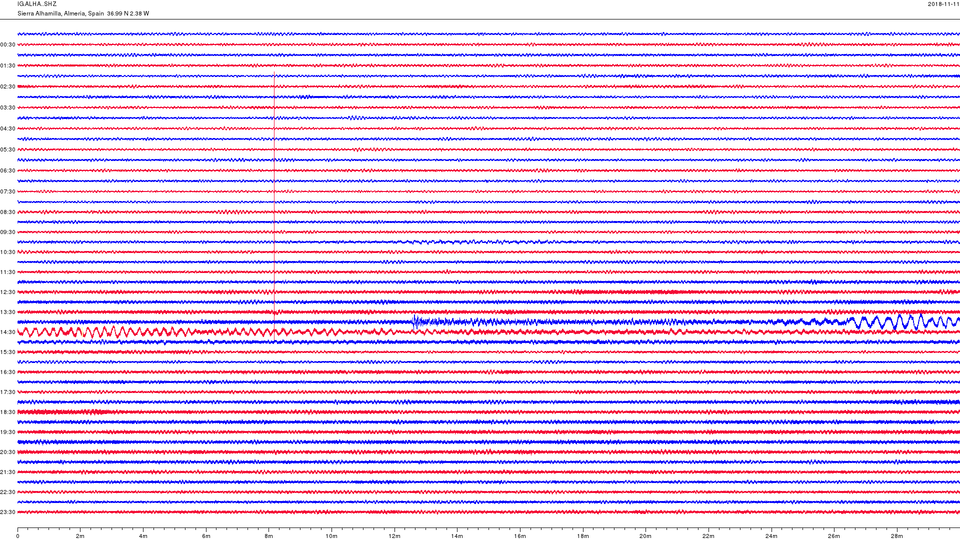Select the 10:30 time row label
This screenshot has height=540, width=960.
[x=7, y=252]
